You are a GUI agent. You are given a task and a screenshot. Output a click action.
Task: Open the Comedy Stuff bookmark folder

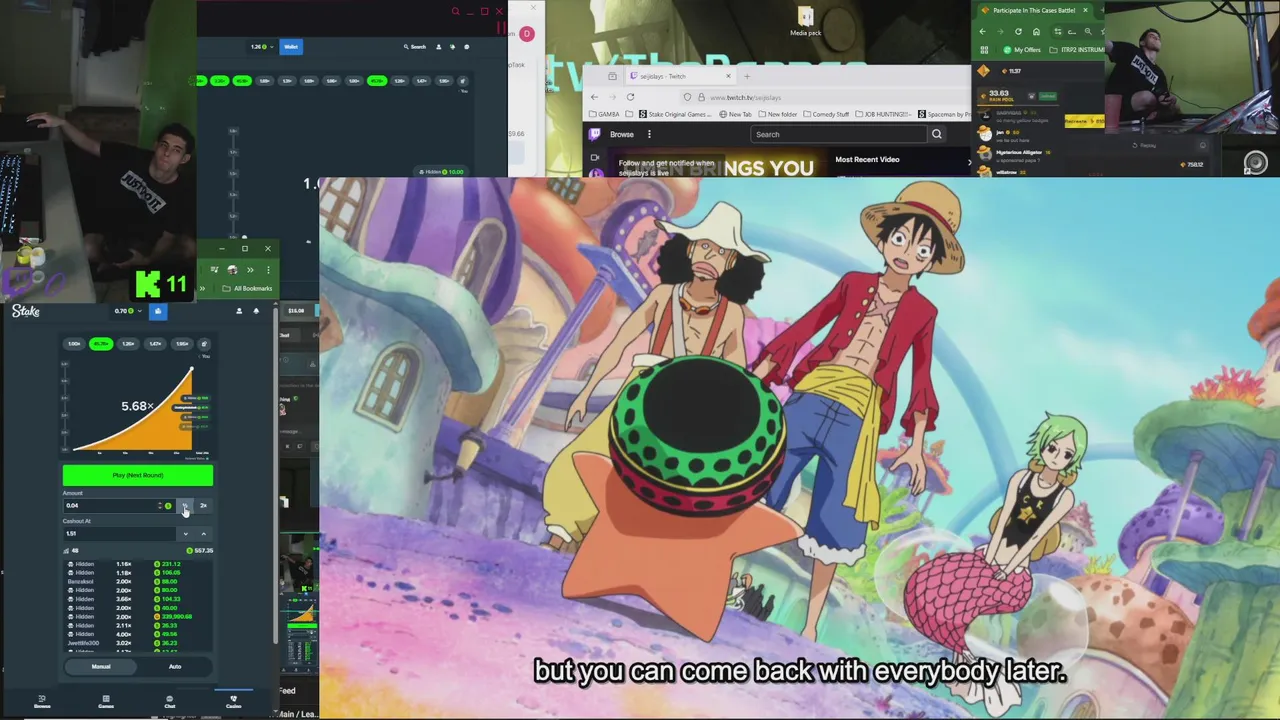pyautogui.click(x=825, y=114)
